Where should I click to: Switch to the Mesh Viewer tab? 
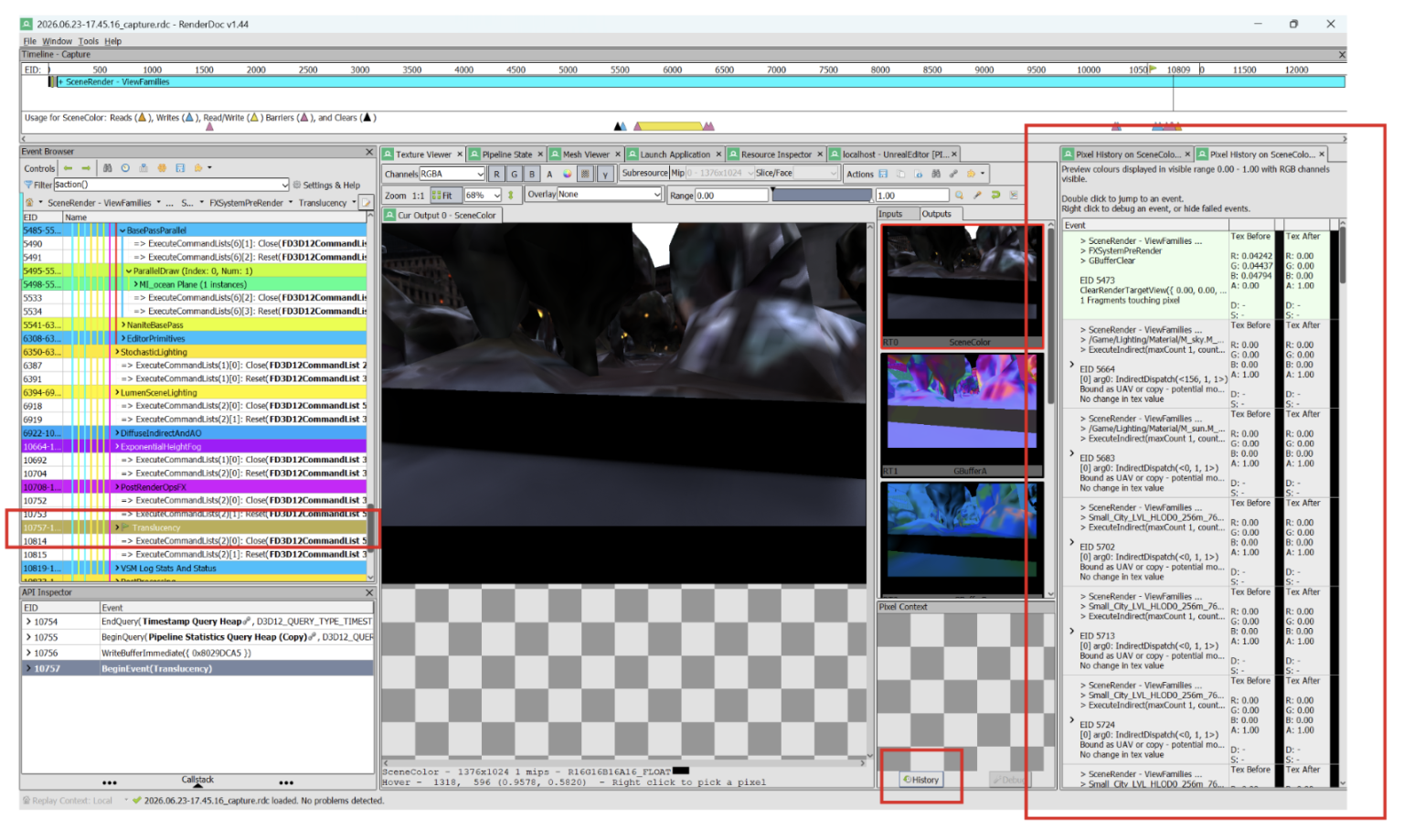click(x=585, y=154)
